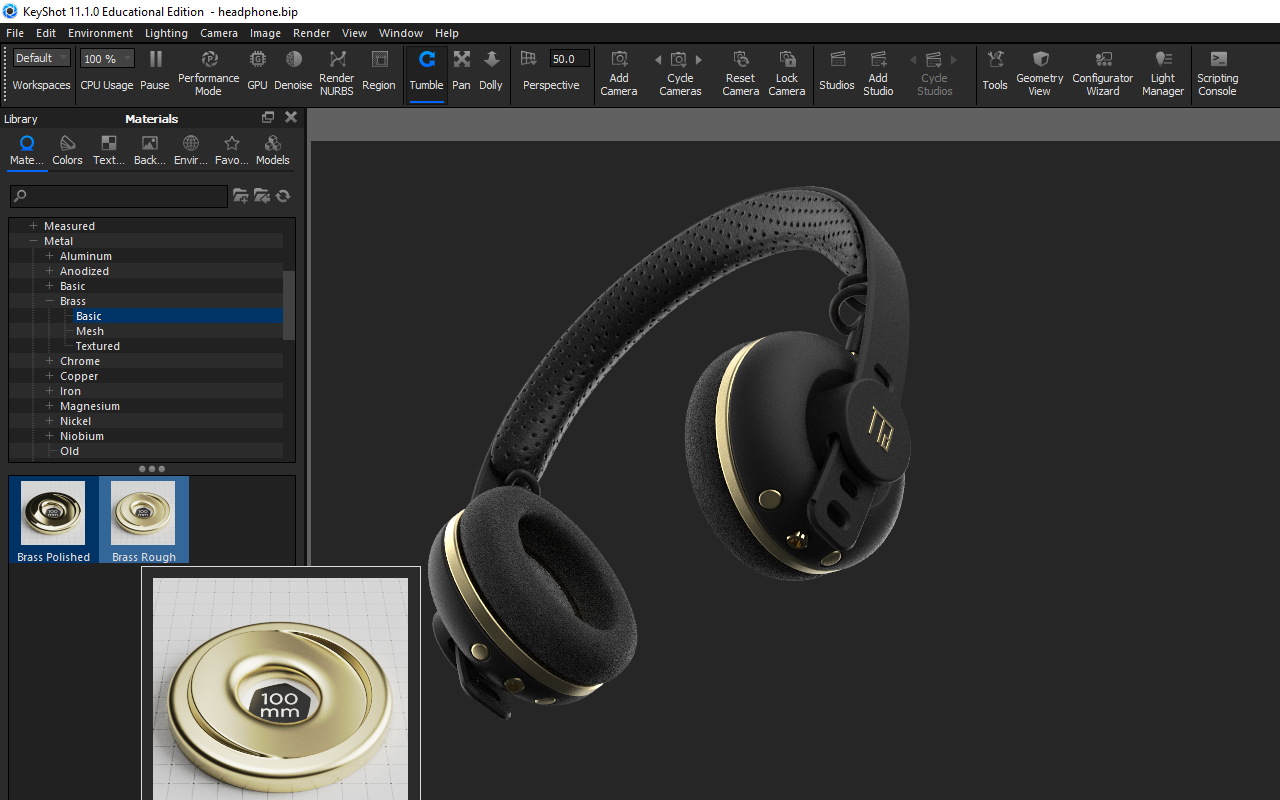Pause the real-time render
This screenshot has width=1280, height=800.
[155, 71]
